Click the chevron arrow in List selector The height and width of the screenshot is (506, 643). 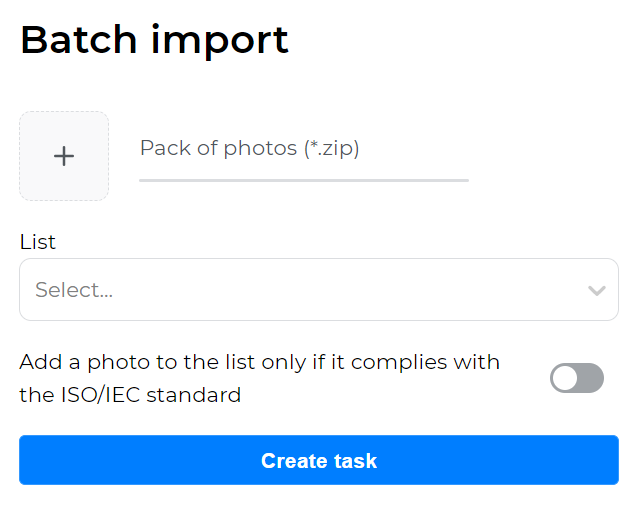tap(597, 291)
